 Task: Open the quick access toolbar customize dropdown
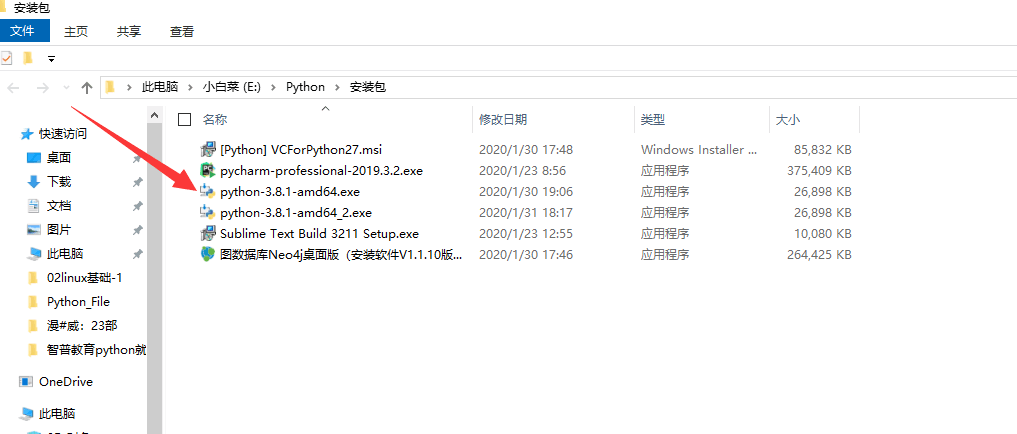tap(51, 59)
